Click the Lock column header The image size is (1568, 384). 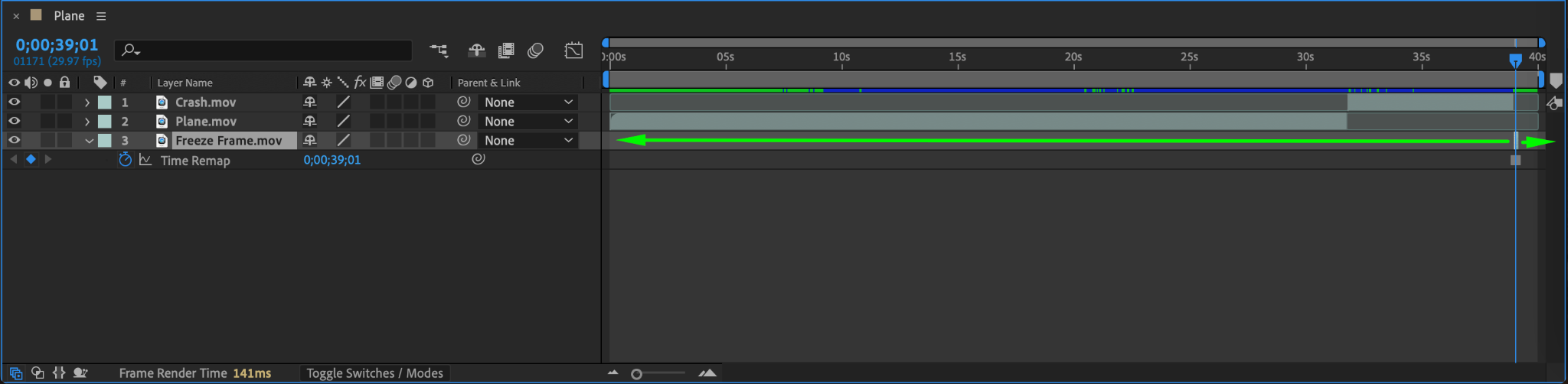click(x=64, y=82)
